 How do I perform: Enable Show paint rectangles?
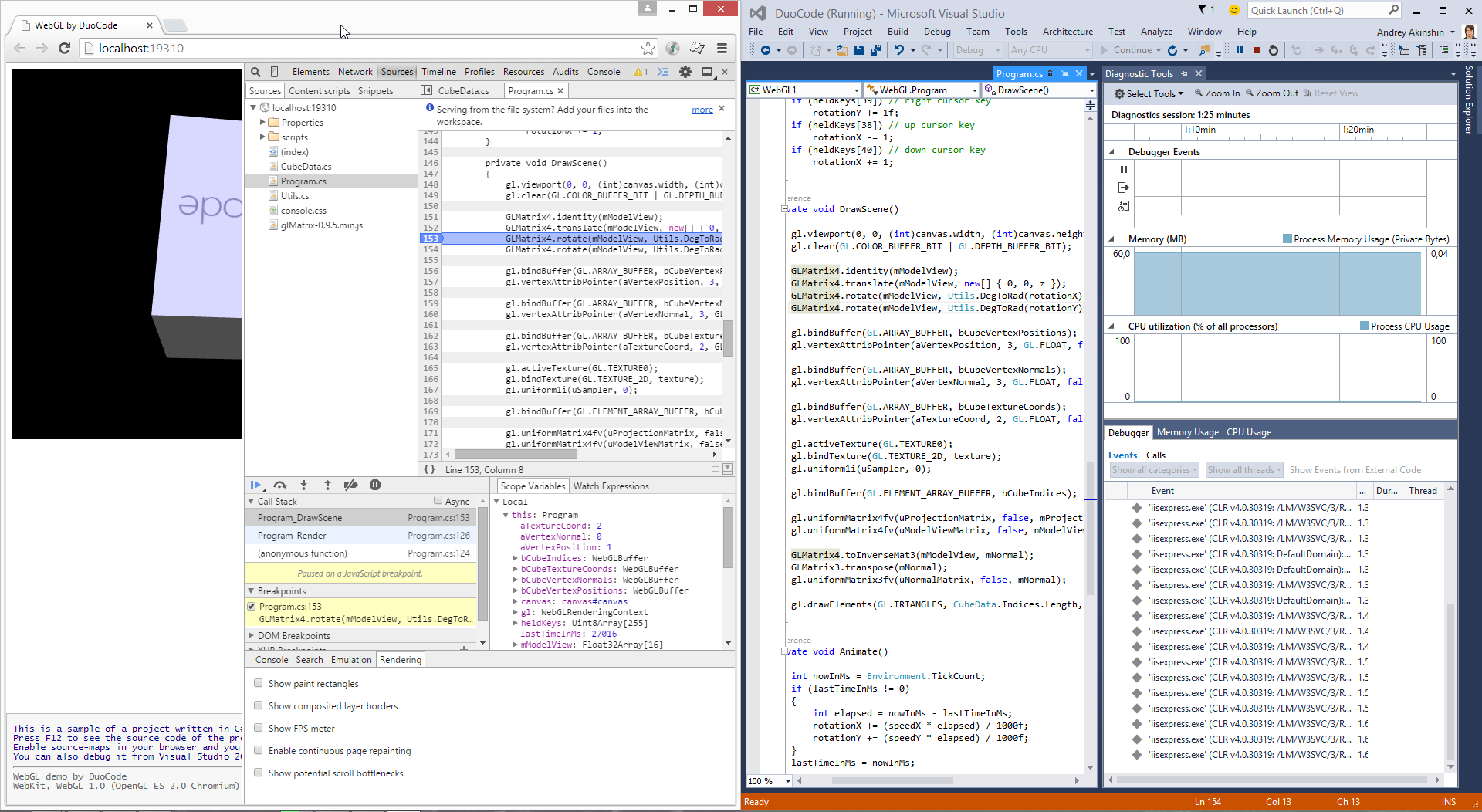(x=258, y=683)
